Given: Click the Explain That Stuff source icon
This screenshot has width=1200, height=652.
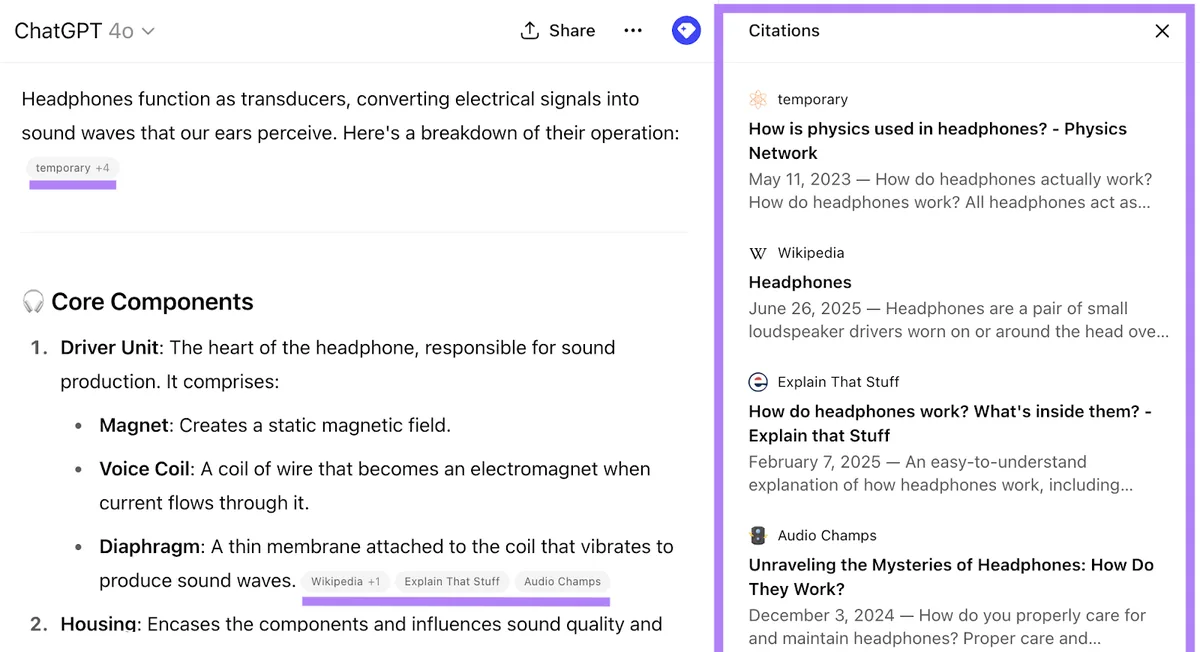Looking at the screenshot, I should [758, 382].
